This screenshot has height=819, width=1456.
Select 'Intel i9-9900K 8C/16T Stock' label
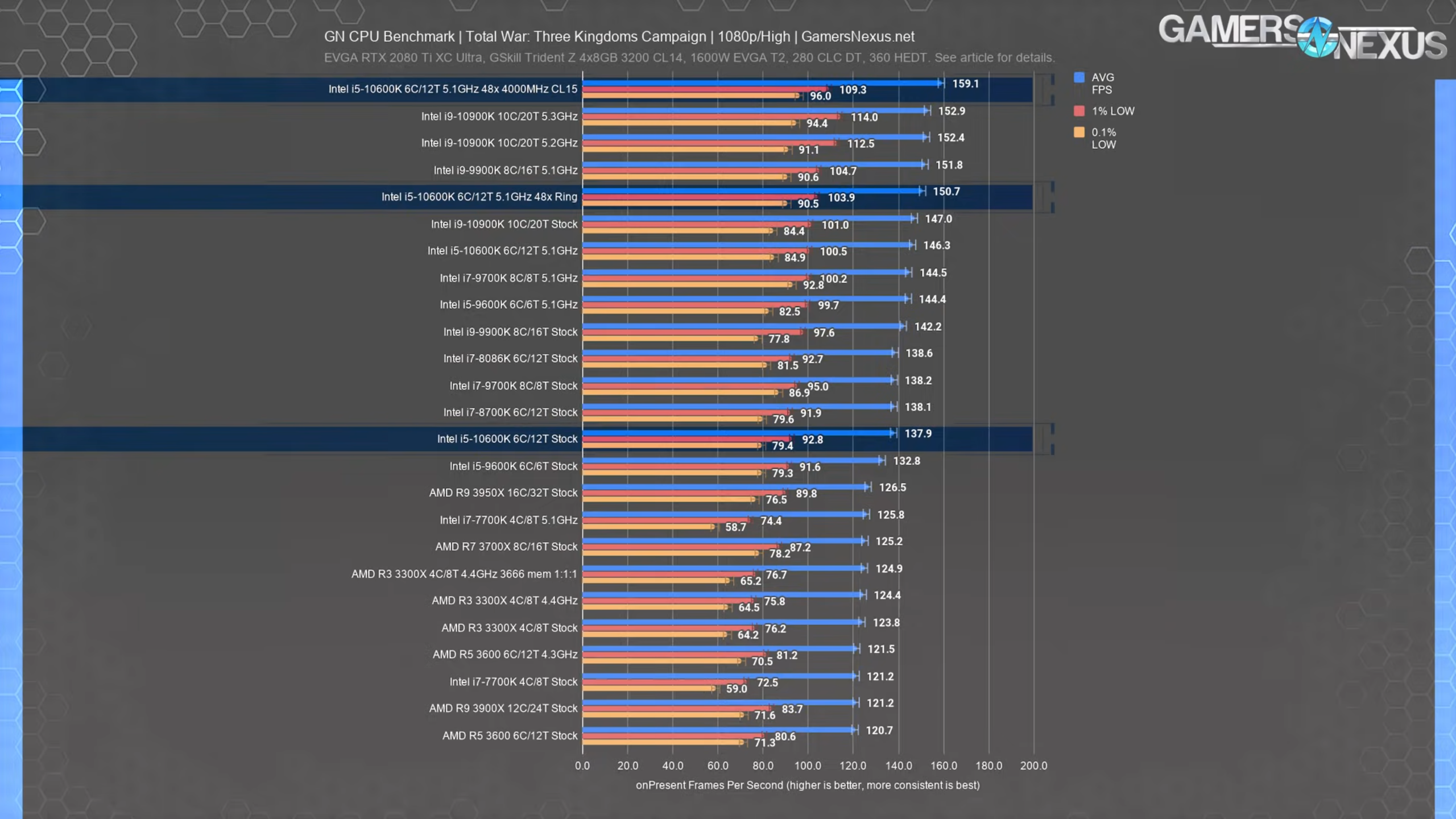pos(510,332)
